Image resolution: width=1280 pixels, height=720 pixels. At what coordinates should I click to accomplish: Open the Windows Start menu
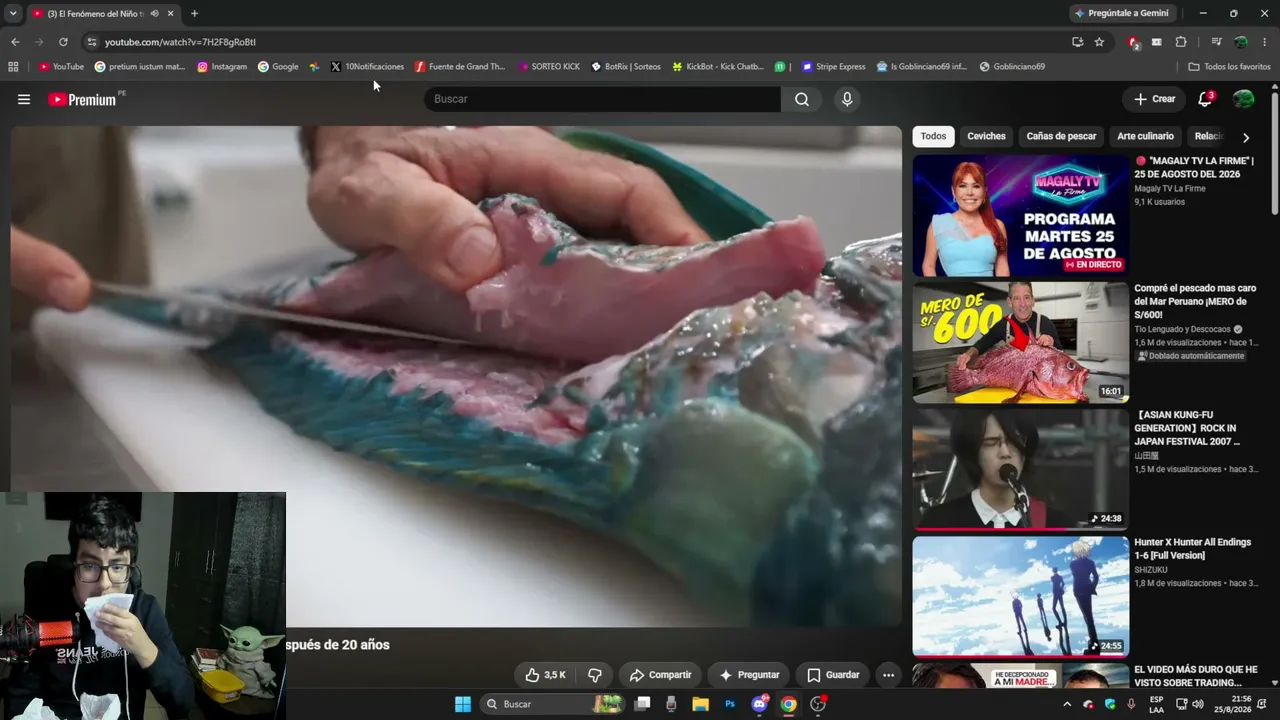click(463, 704)
